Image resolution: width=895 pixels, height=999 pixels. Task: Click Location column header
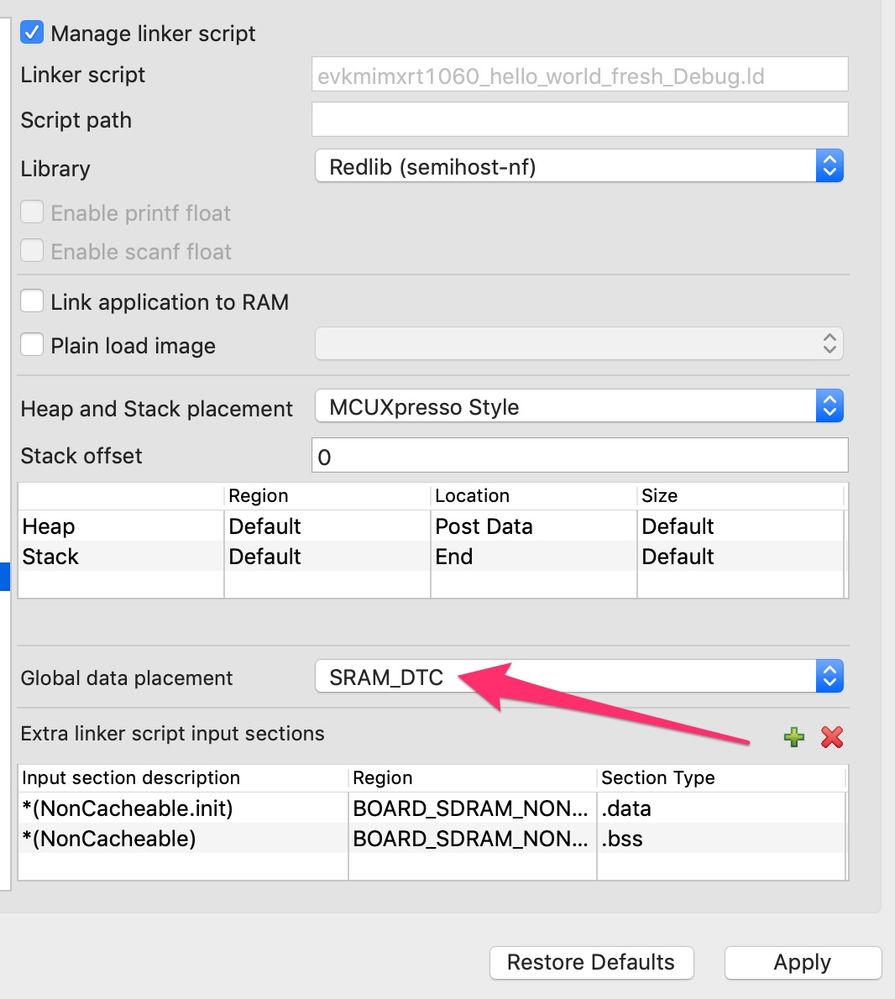[533, 496]
